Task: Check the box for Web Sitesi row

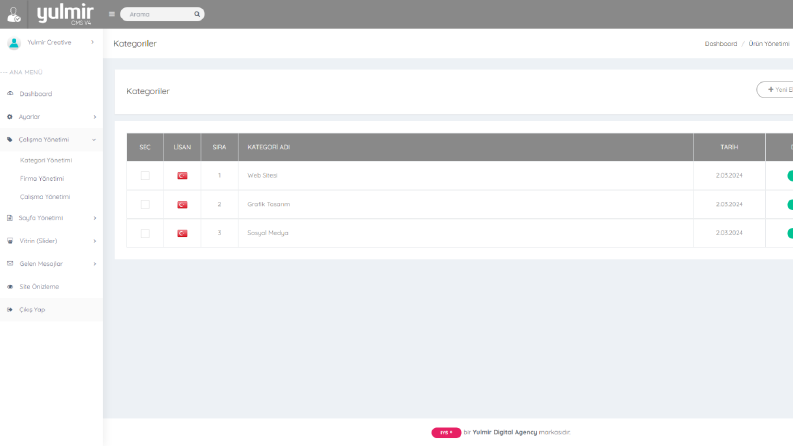Action: click(x=145, y=175)
